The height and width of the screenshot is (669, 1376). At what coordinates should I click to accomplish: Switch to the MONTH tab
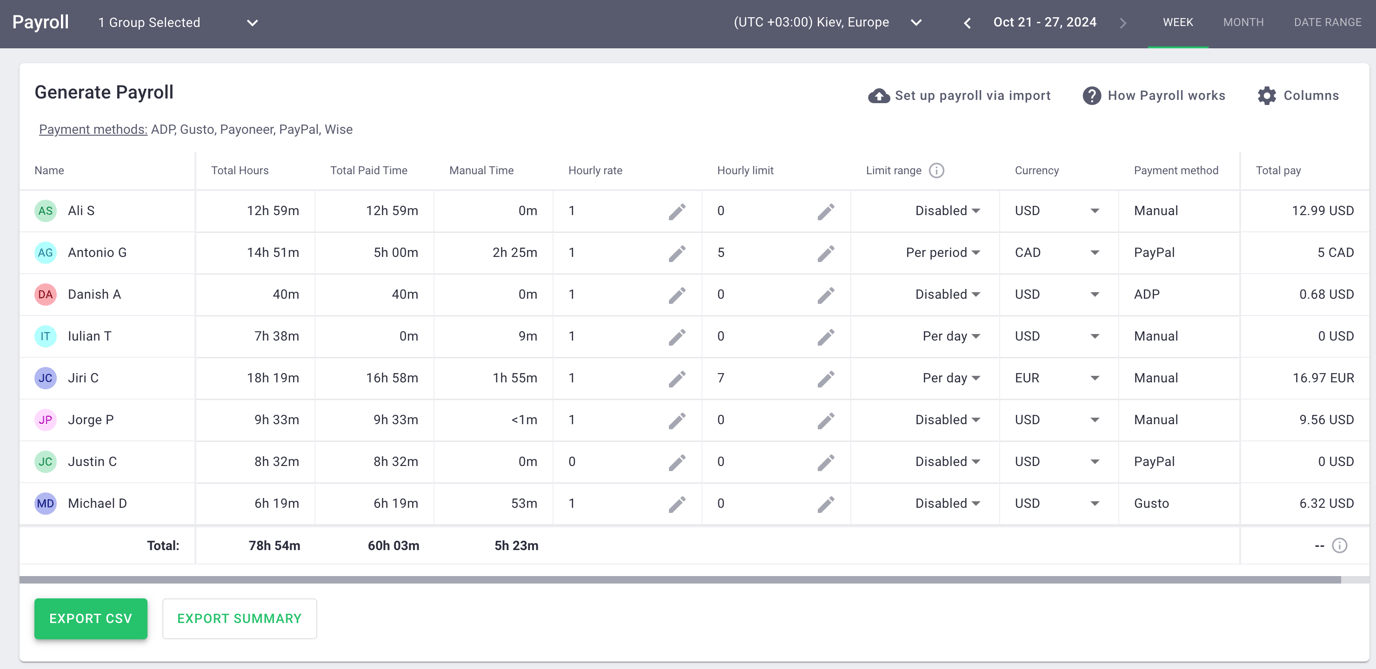(x=1243, y=21)
